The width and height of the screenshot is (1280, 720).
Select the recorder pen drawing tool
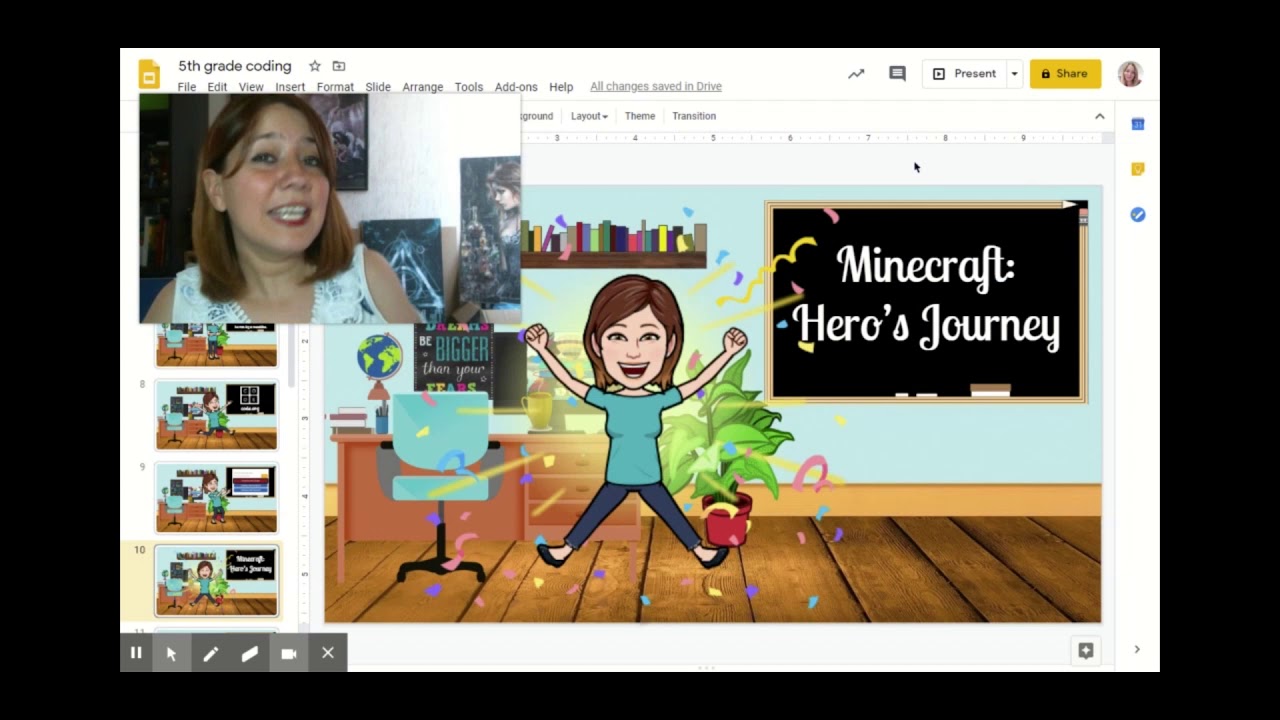tap(210, 653)
